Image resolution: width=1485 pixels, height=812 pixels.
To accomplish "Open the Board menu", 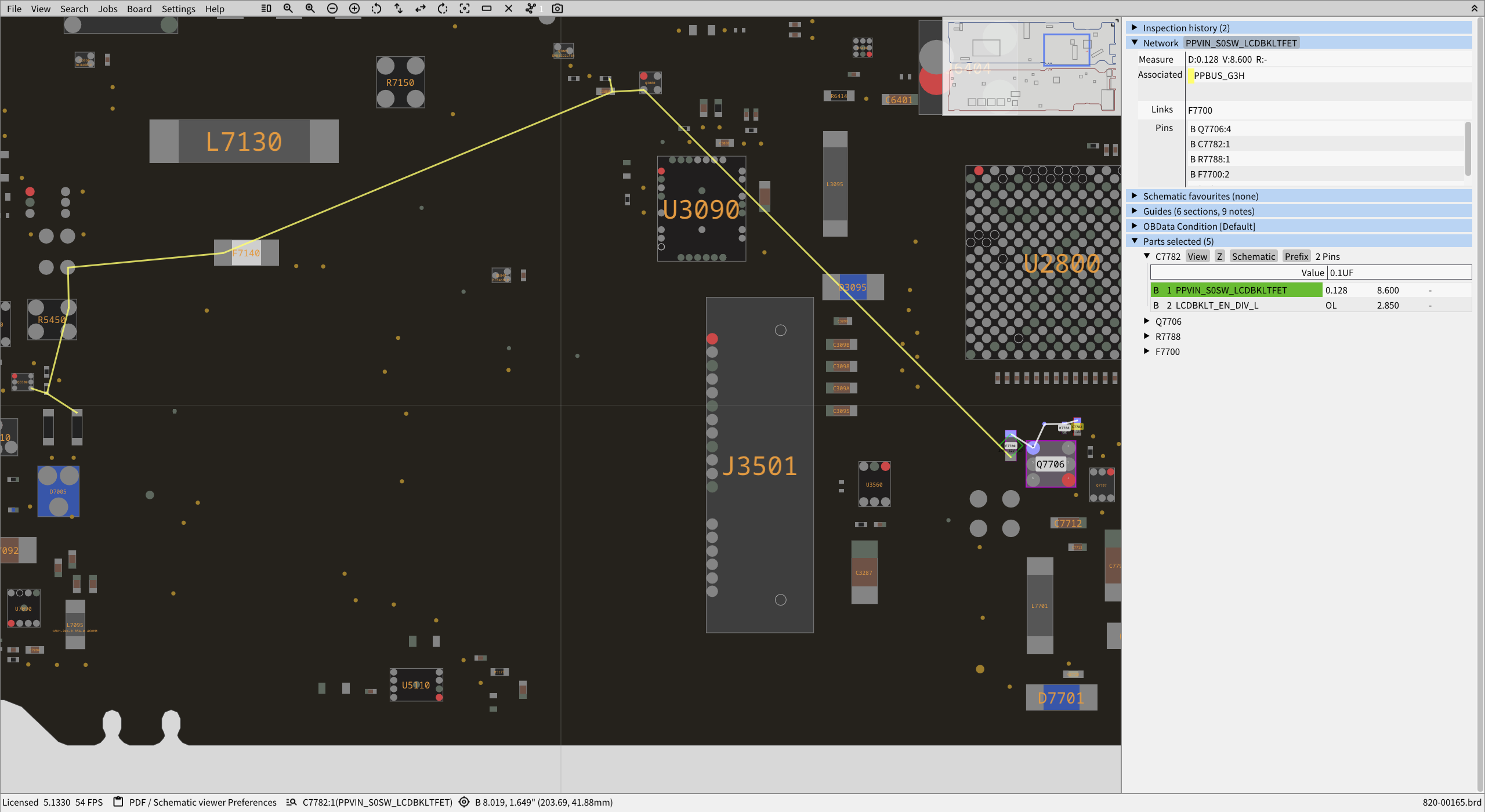I will (x=139, y=9).
